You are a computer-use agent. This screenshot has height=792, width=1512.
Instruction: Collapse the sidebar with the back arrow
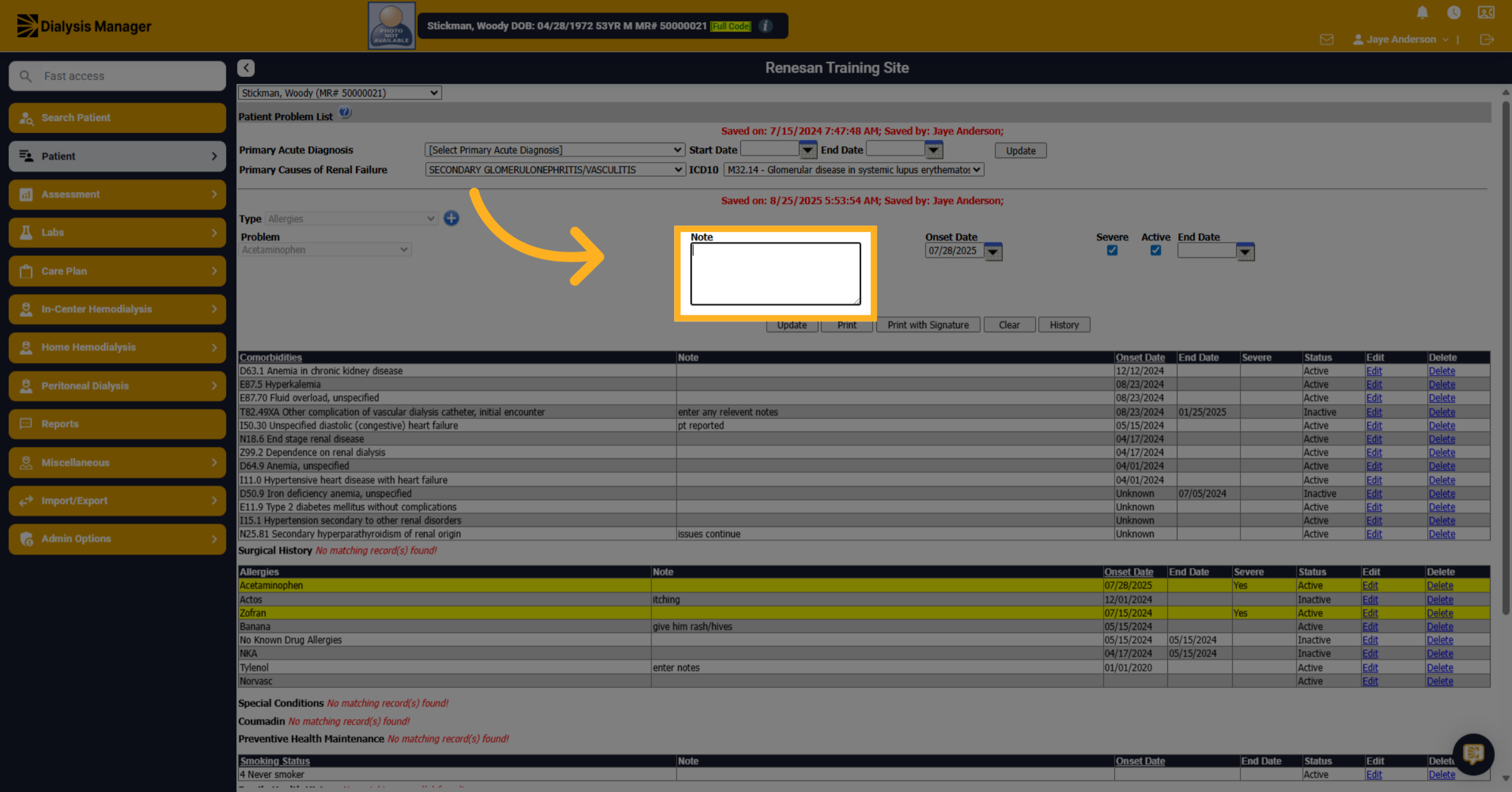246,68
